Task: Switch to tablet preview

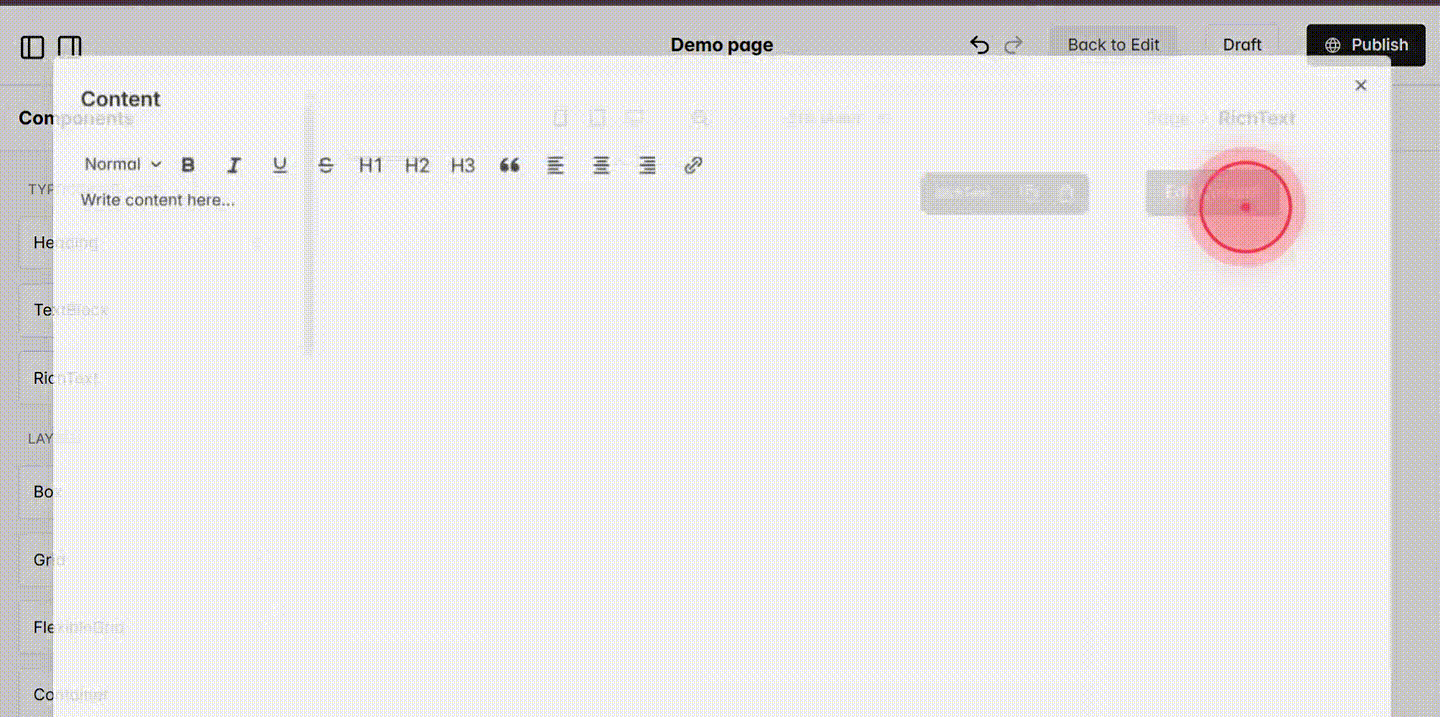Action: tap(597, 117)
